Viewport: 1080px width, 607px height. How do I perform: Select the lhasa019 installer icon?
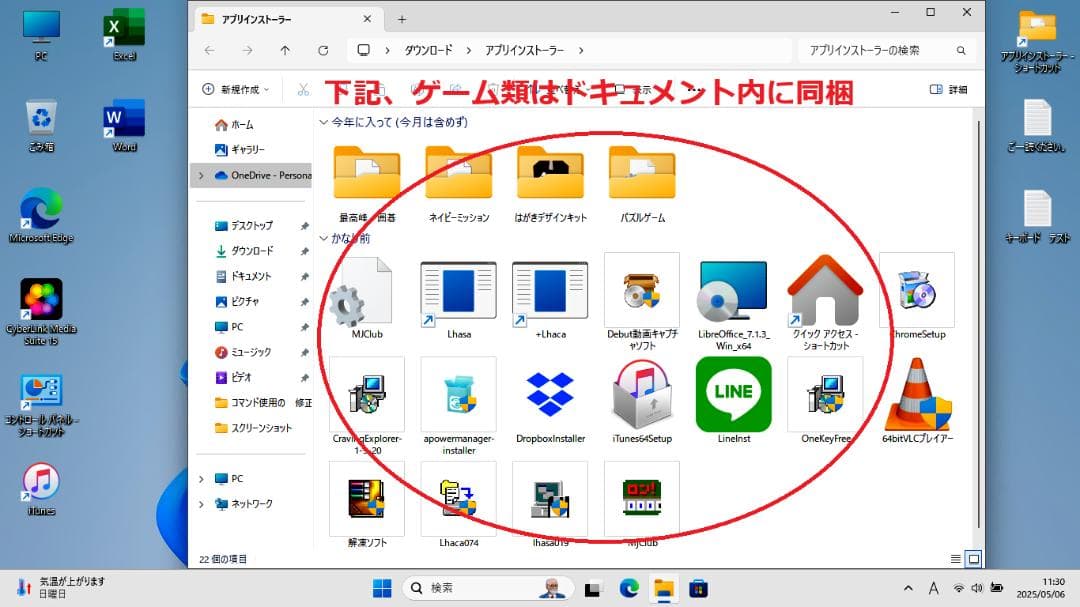tap(550, 499)
